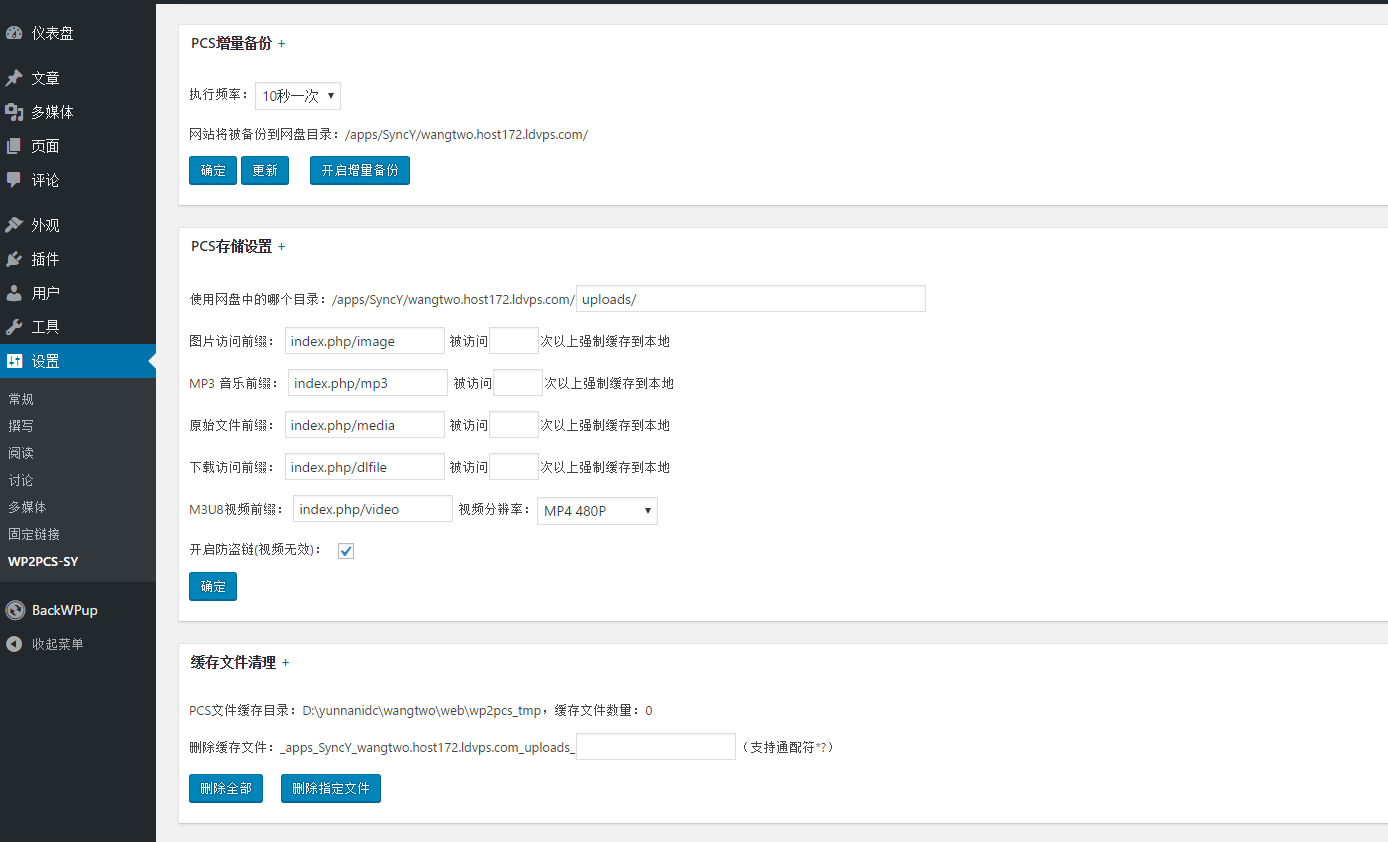Viewport: 1388px width, 842px height.
Task: Click the BackWPup globe icon
Action: tap(14, 610)
